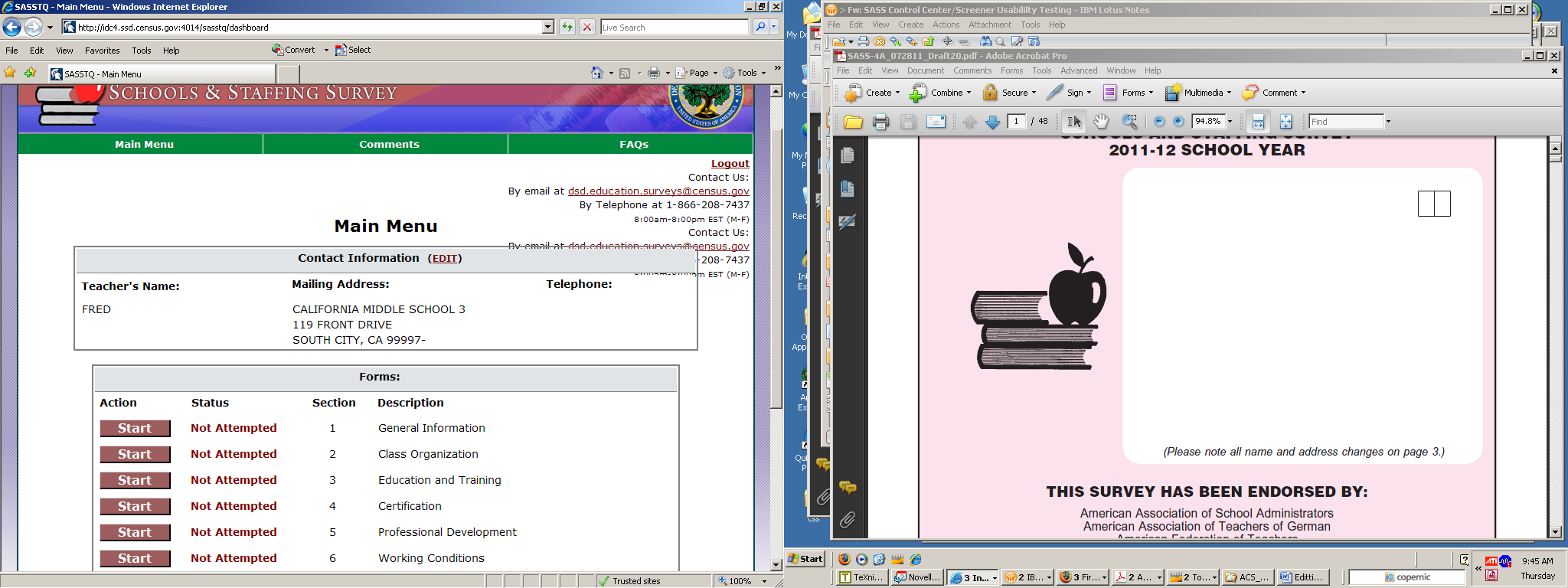
Task: Click the Select PDF toolbar button
Action: (353, 50)
